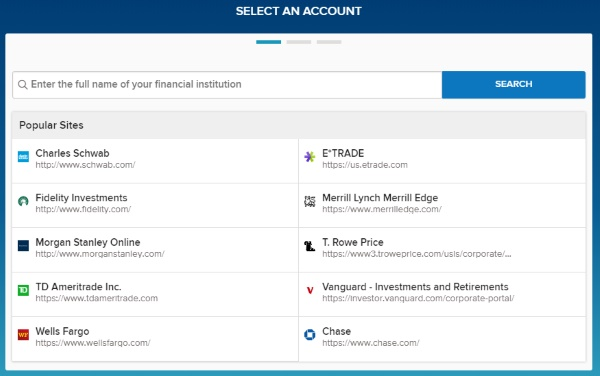Focus the financial institution name field
This screenshot has width=600, height=376.
click(x=227, y=85)
